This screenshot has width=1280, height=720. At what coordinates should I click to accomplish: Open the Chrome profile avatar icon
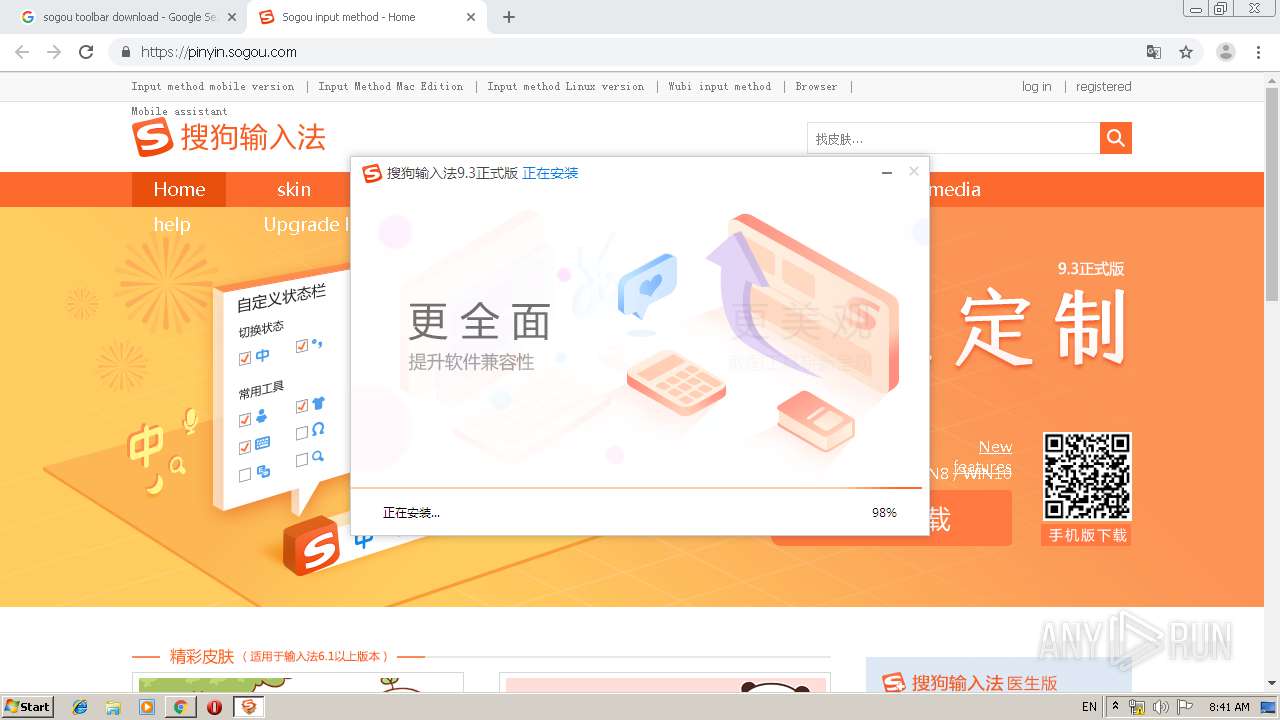[1226, 52]
